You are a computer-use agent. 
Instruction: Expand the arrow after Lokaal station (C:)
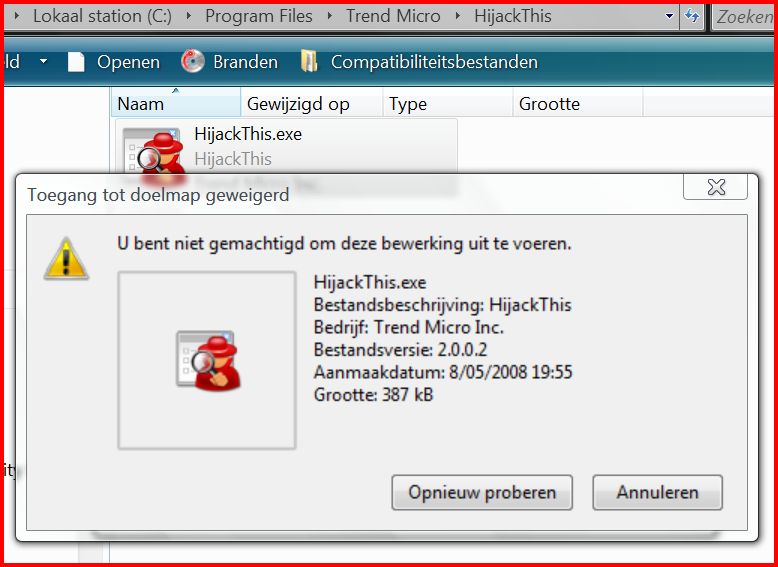[189, 16]
